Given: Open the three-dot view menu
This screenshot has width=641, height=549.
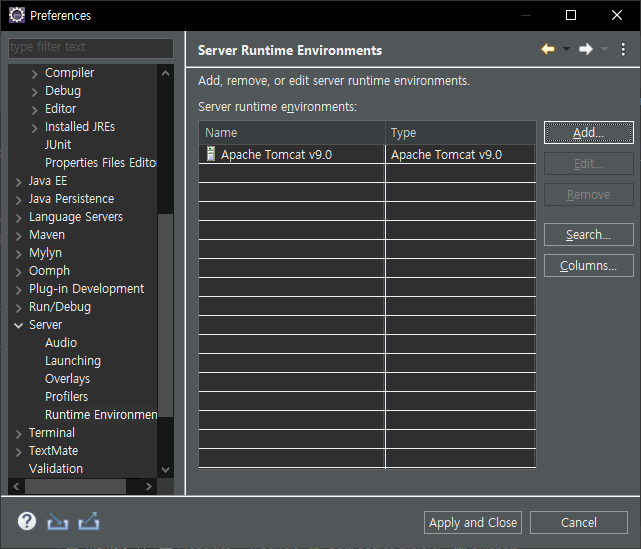Looking at the screenshot, I should click(x=623, y=49).
